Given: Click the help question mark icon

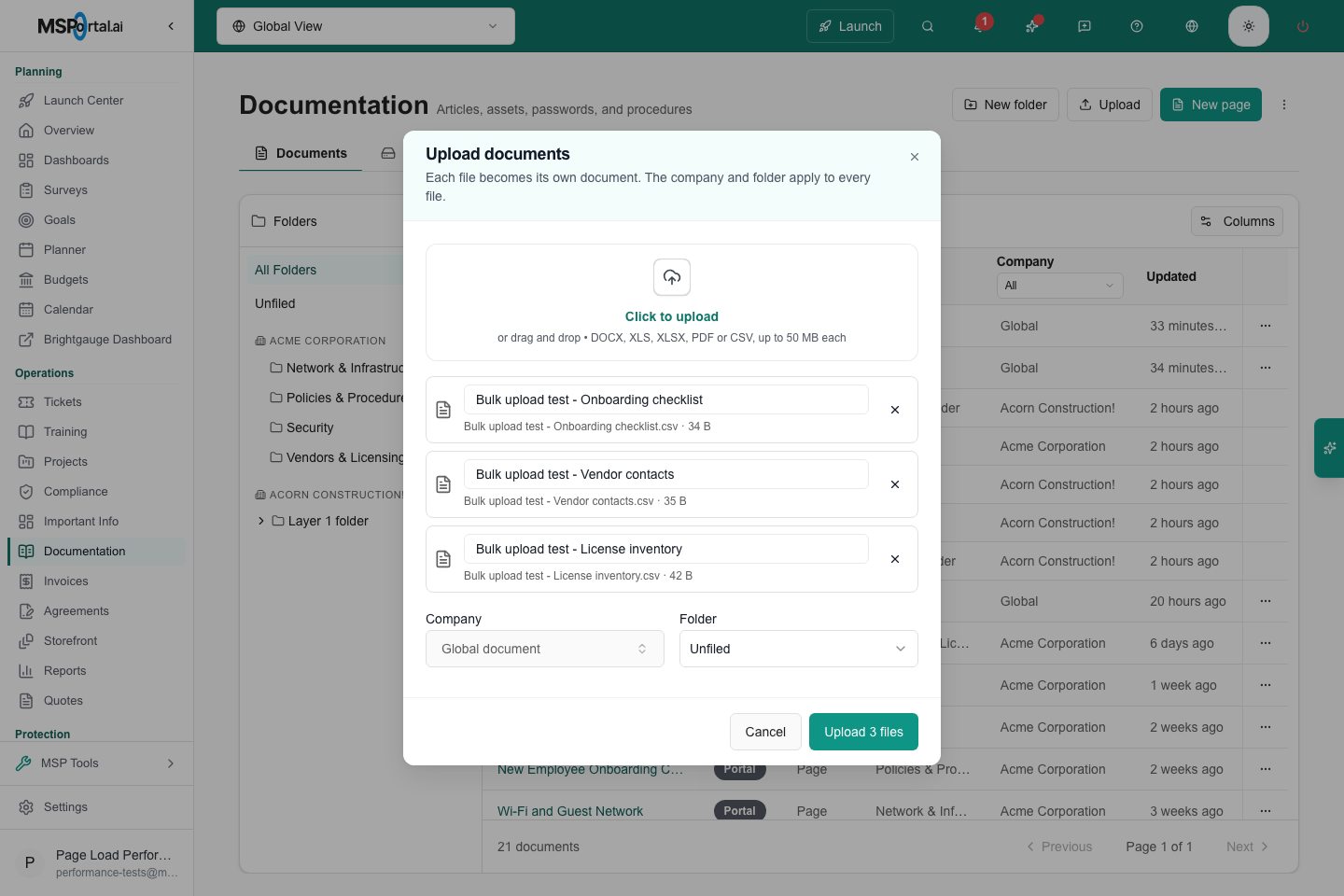Looking at the screenshot, I should (x=1137, y=26).
